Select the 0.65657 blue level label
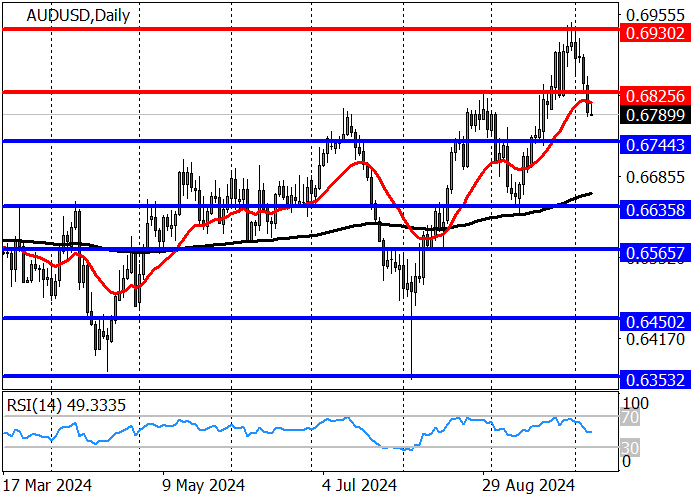The image size is (700, 500). tap(655, 253)
